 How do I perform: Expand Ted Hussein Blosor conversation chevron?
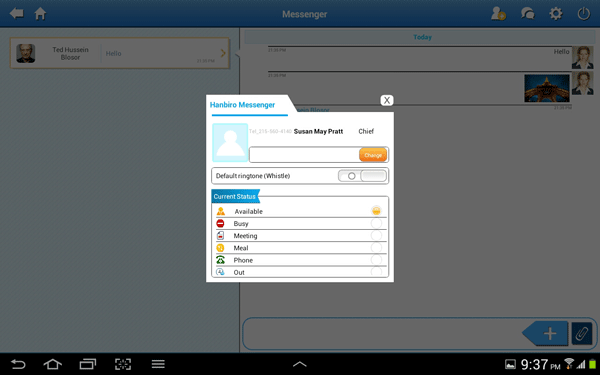click(223, 53)
